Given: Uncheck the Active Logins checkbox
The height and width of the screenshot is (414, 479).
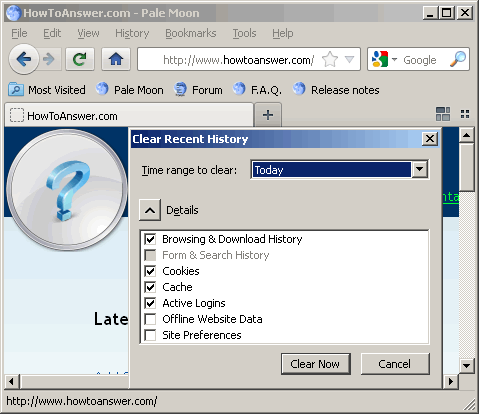Looking at the screenshot, I should tap(150, 303).
